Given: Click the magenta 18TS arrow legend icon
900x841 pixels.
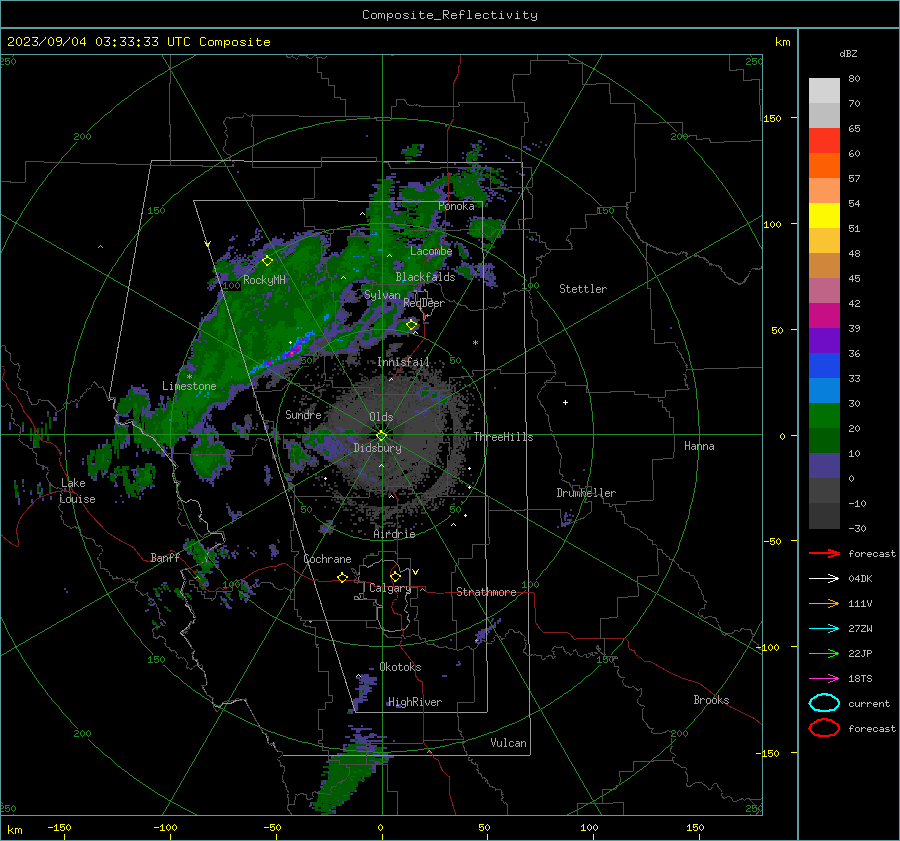Looking at the screenshot, I should (824, 679).
